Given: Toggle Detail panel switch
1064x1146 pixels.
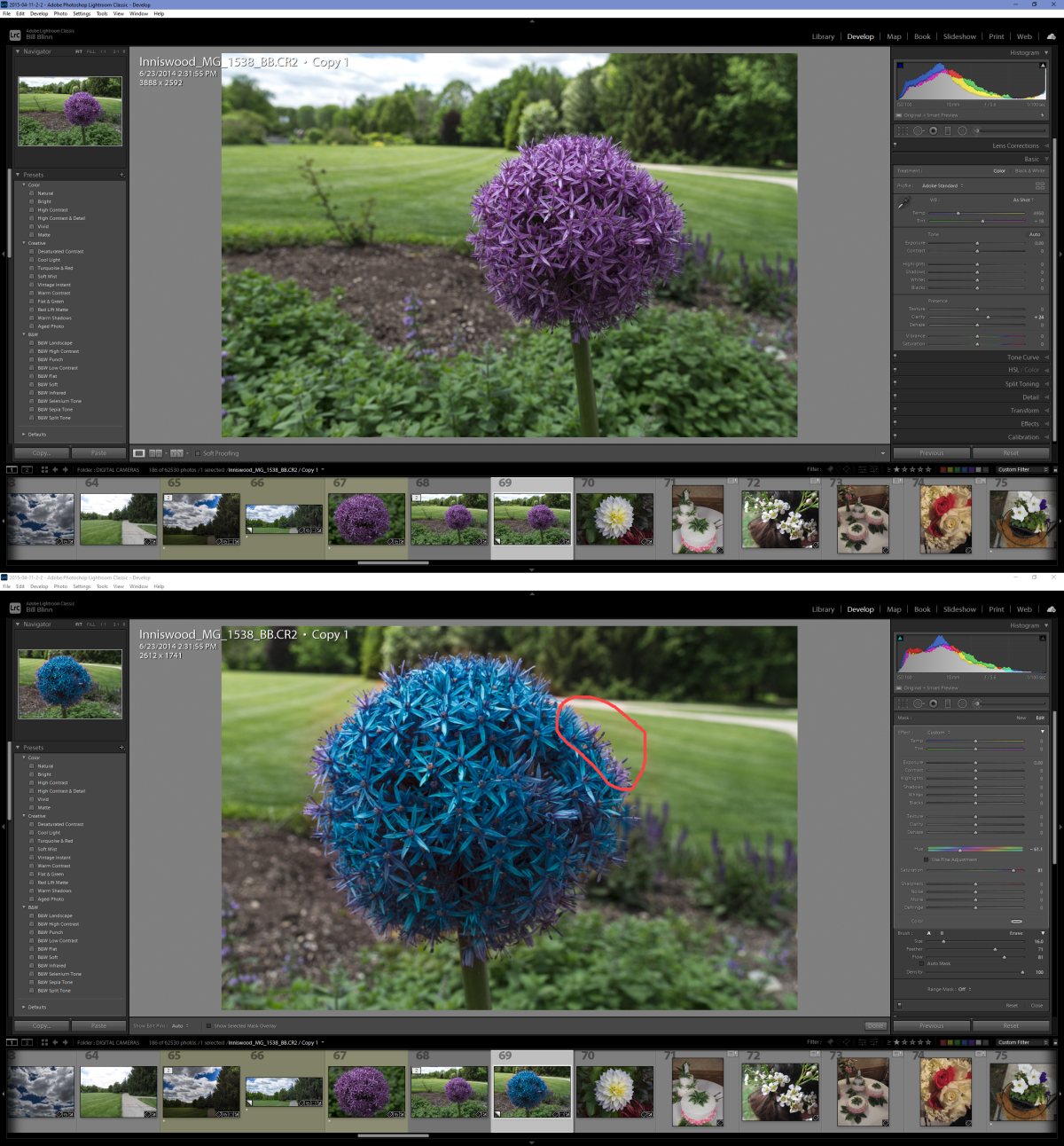Looking at the screenshot, I should click(x=895, y=397).
